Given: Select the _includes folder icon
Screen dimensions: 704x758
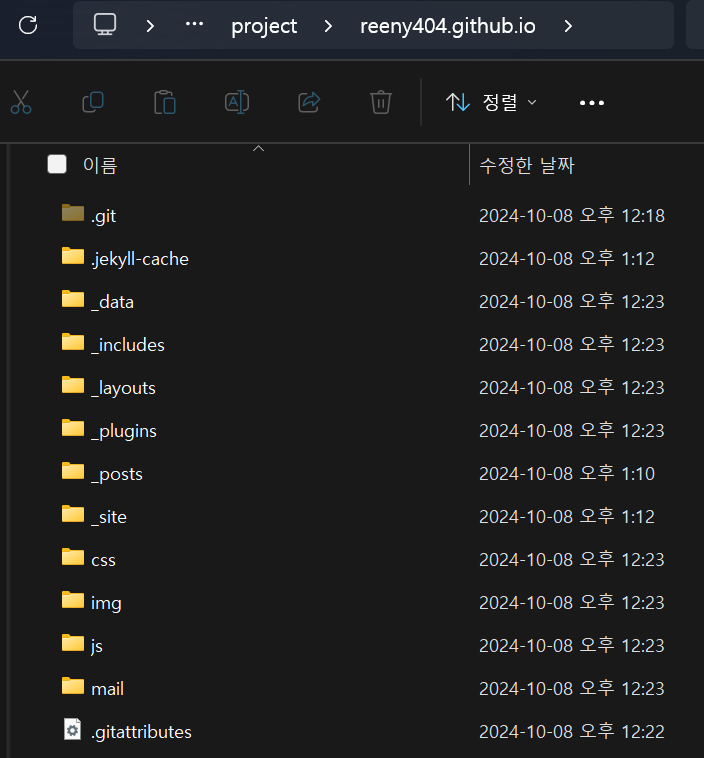Looking at the screenshot, I should (x=73, y=342).
